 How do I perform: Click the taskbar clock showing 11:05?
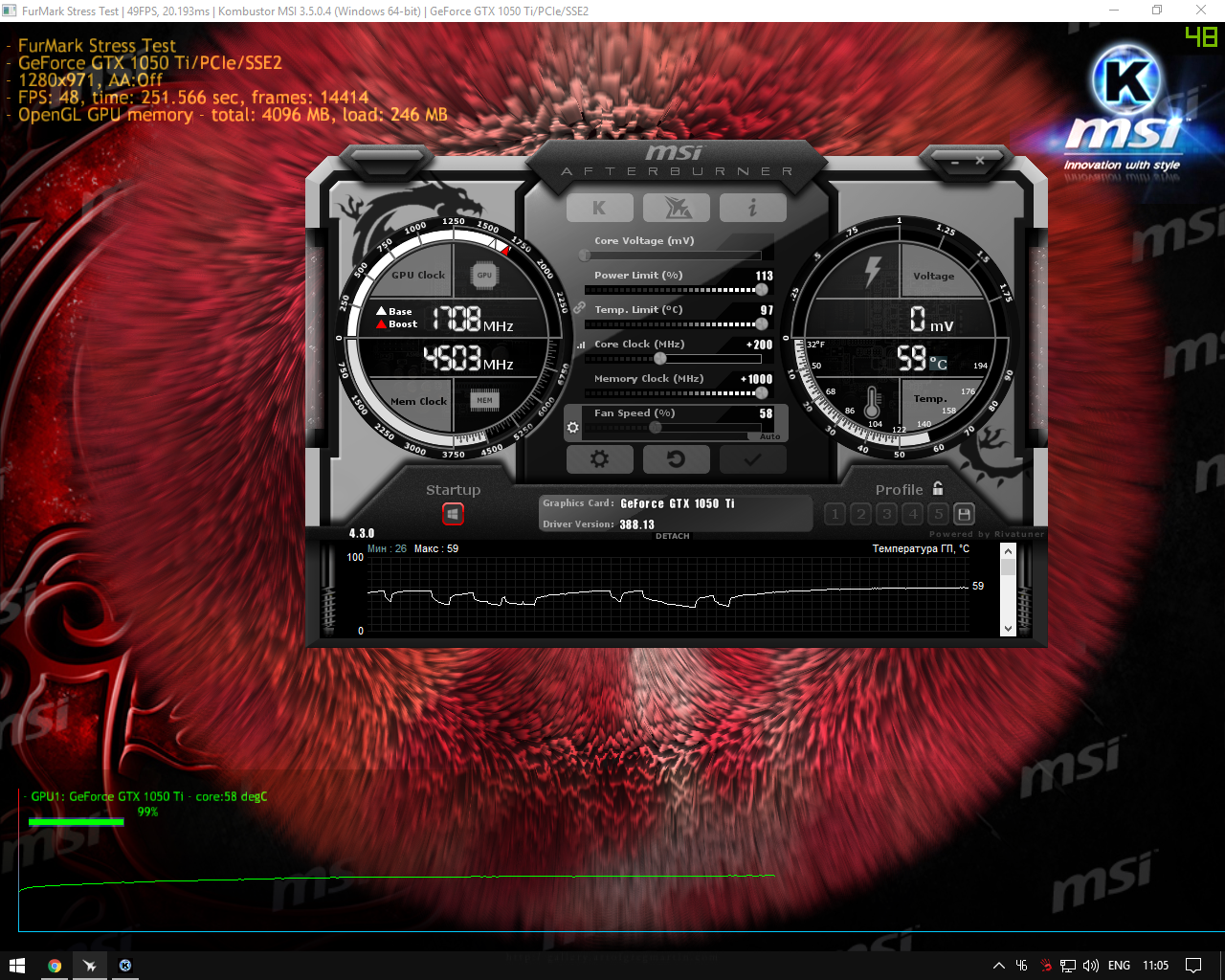1156,966
